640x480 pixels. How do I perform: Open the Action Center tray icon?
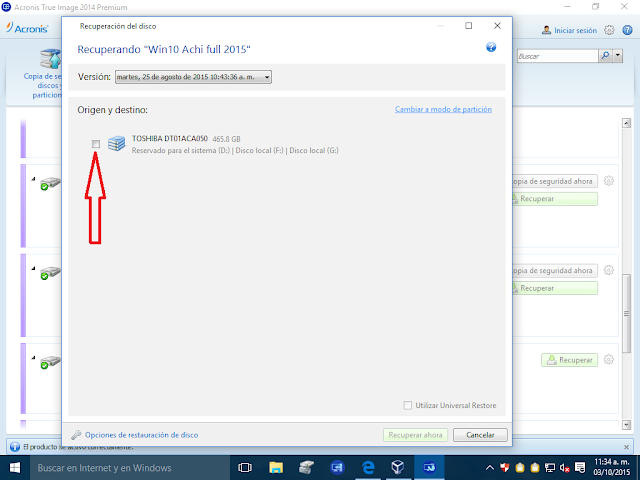[580, 468]
